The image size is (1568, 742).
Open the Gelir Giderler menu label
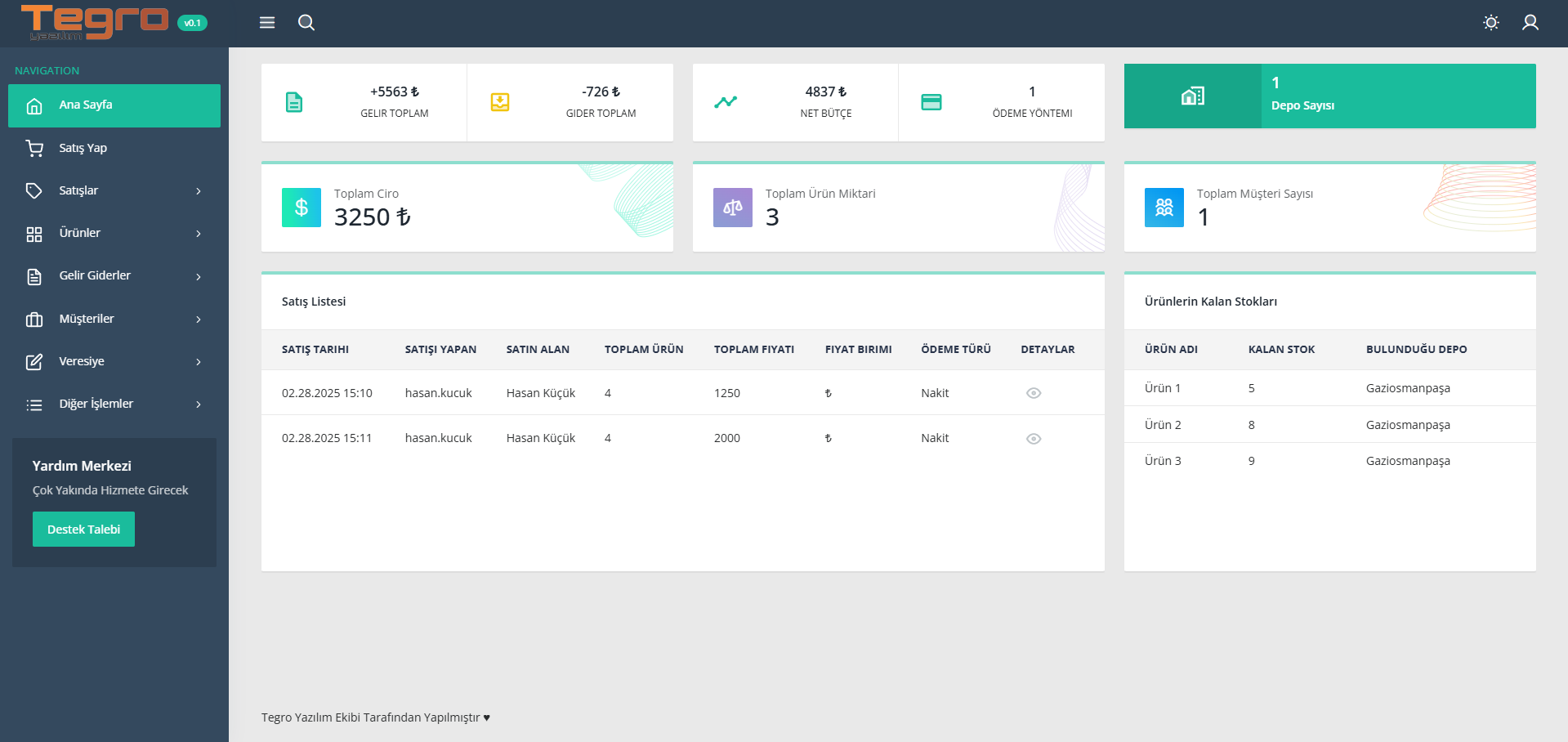[x=95, y=275]
